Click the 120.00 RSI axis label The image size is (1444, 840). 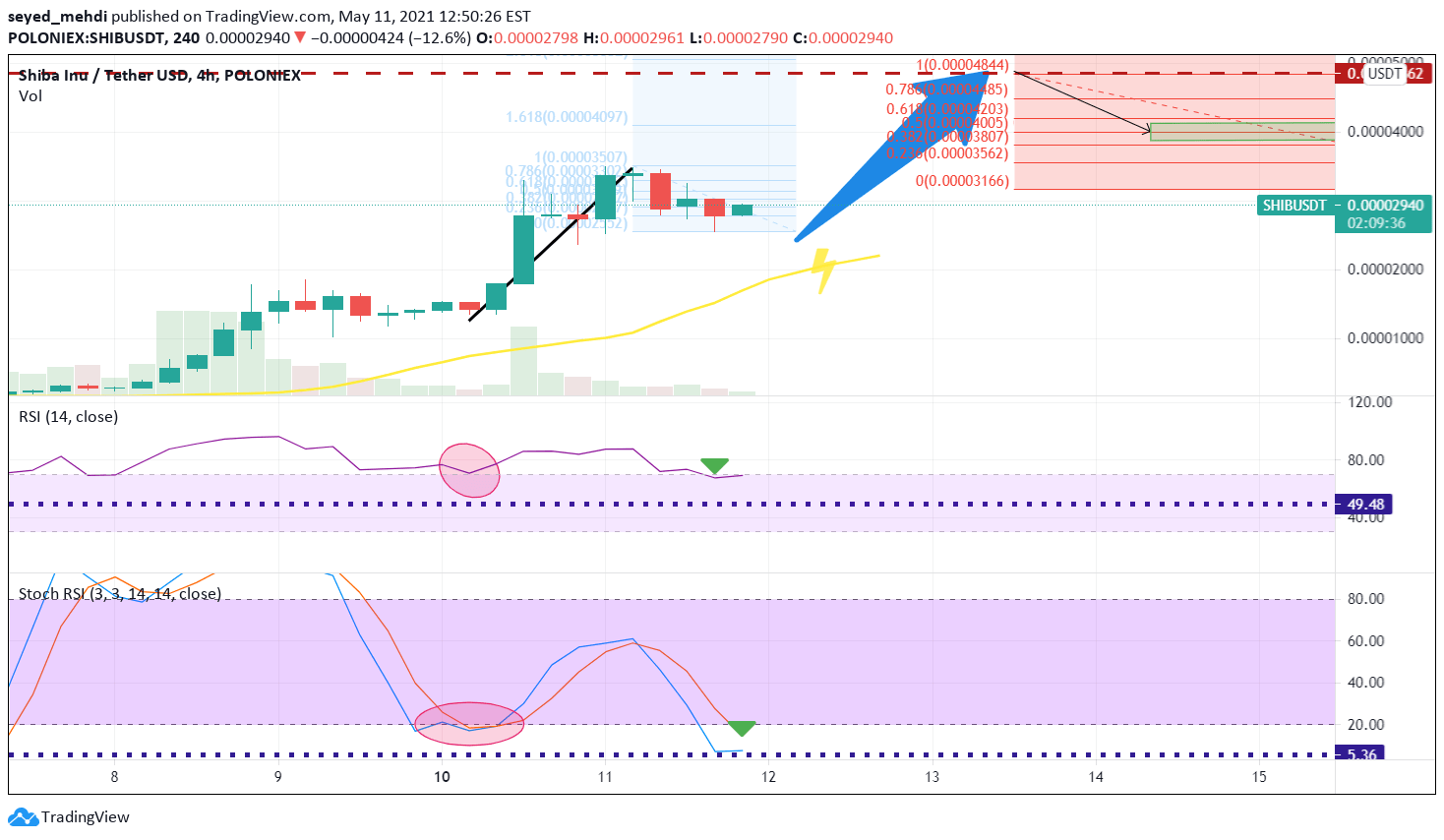[1369, 401]
